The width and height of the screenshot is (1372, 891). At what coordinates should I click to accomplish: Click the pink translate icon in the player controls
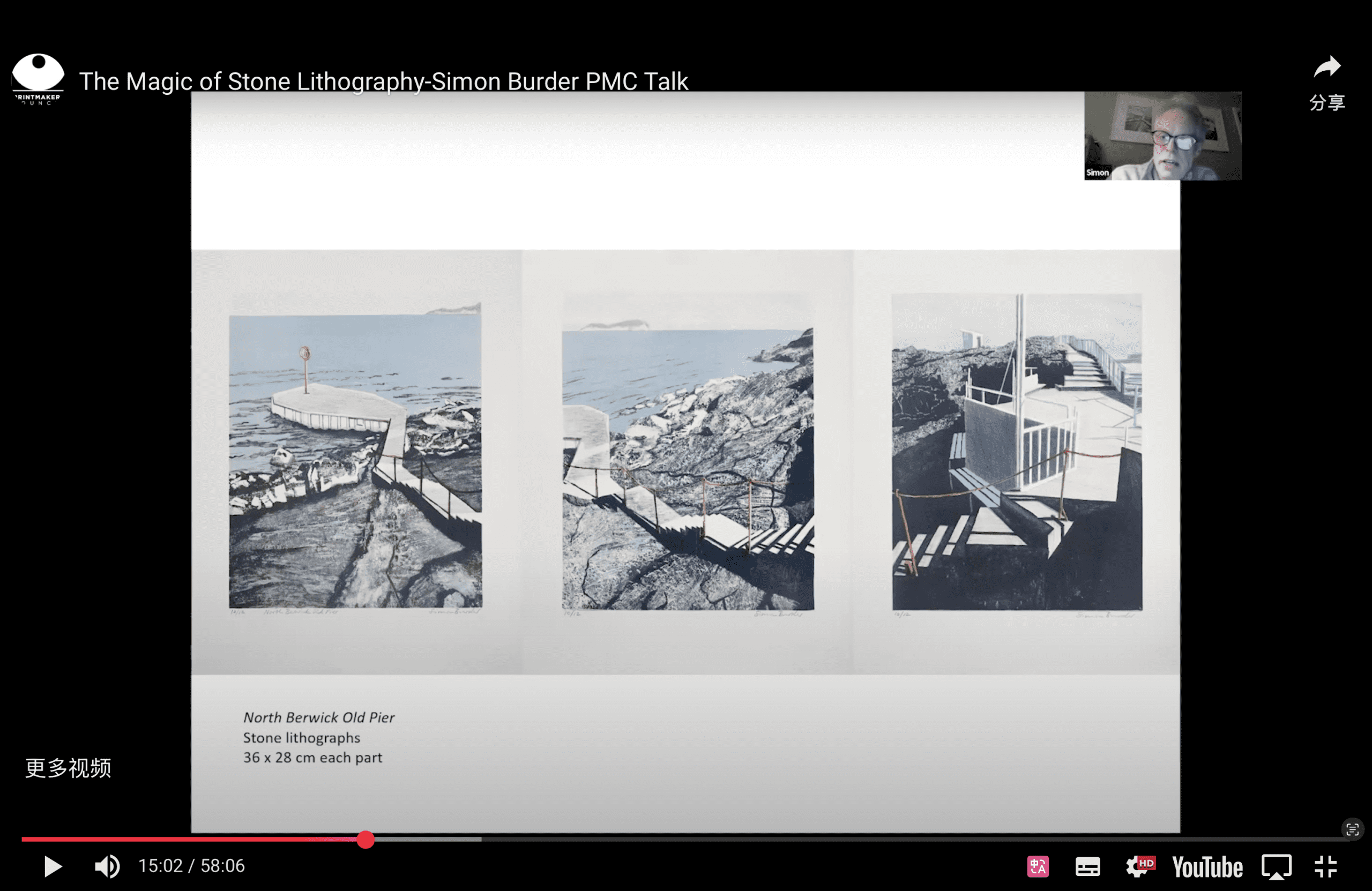tap(1038, 866)
